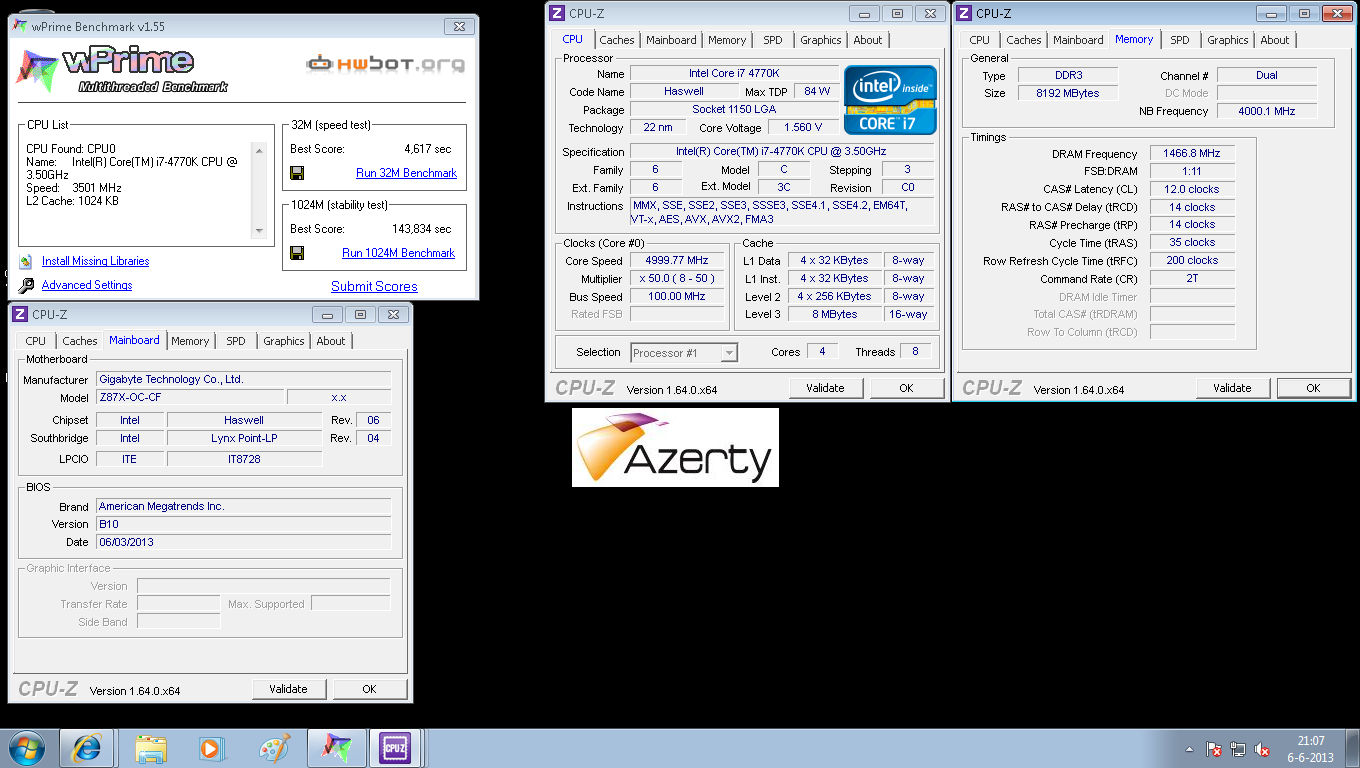Viewport: 1360px width, 768px height.
Task: Switch to CPU tab in Memory CPU-Z window
Action: tap(980, 40)
